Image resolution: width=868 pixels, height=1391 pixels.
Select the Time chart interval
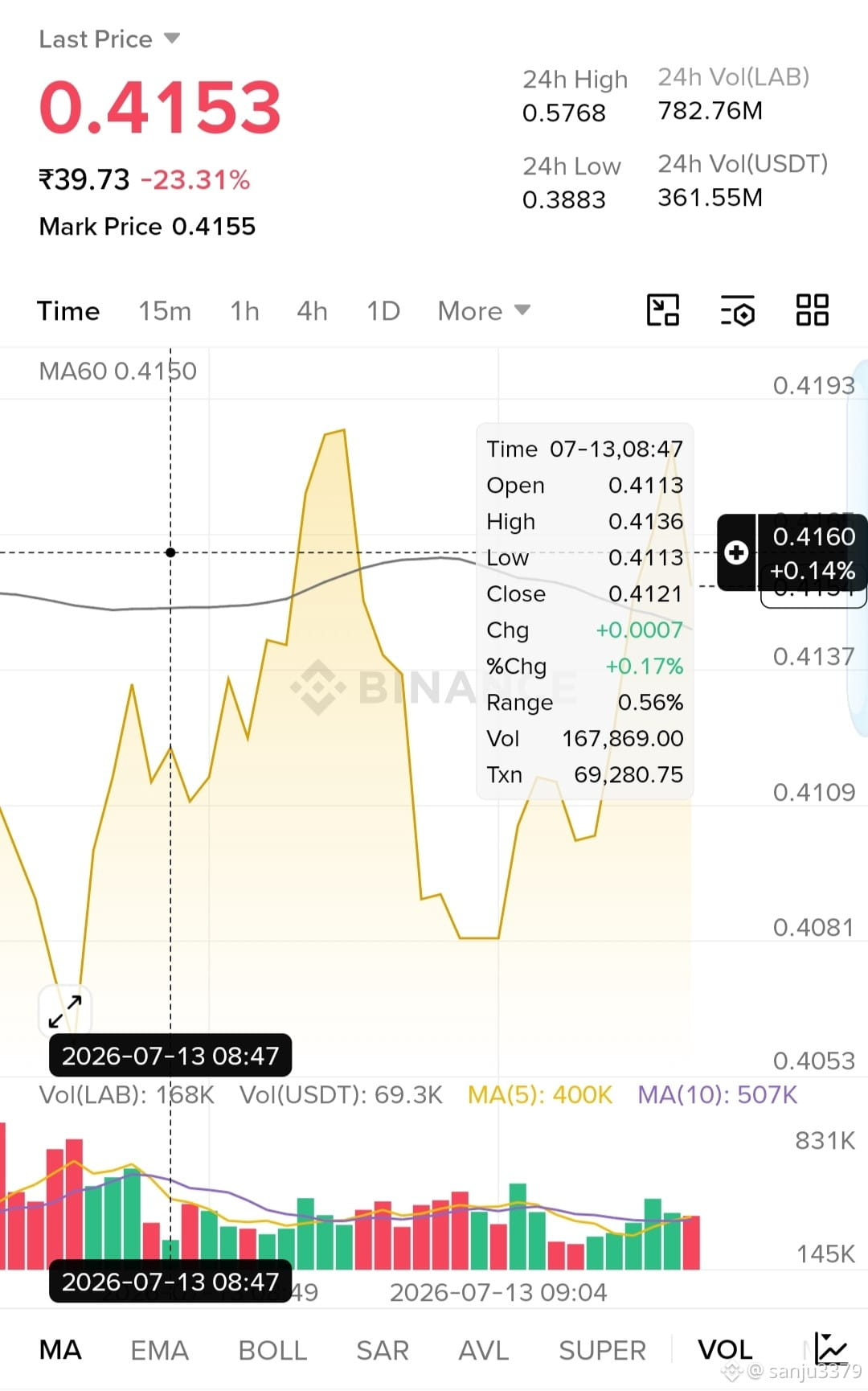point(68,311)
